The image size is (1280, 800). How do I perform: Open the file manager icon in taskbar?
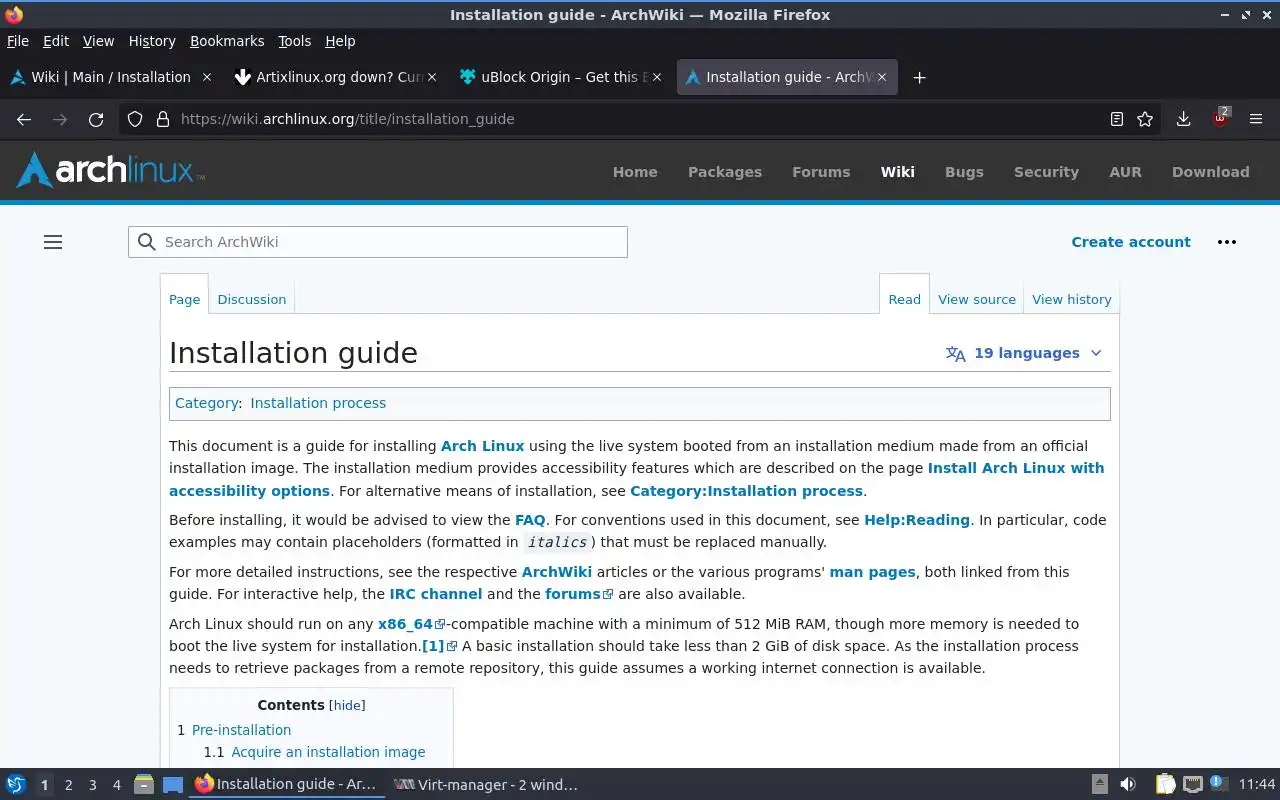click(144, 785)
